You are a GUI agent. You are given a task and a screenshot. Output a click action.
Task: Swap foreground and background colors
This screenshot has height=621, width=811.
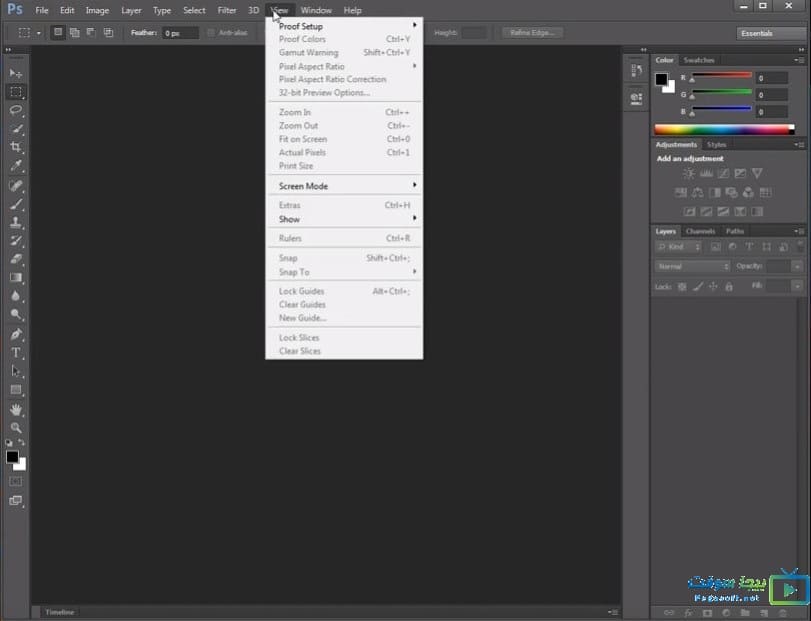pos(22,443)
